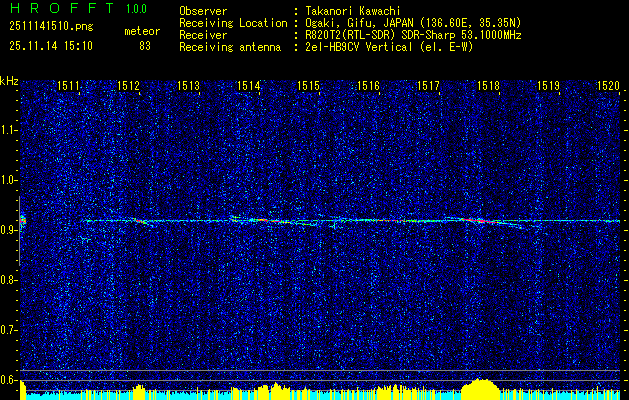Image resolution: width=629 pixels, height=400 pixels.
Task: Click time marker 1518
Action: 488,85
